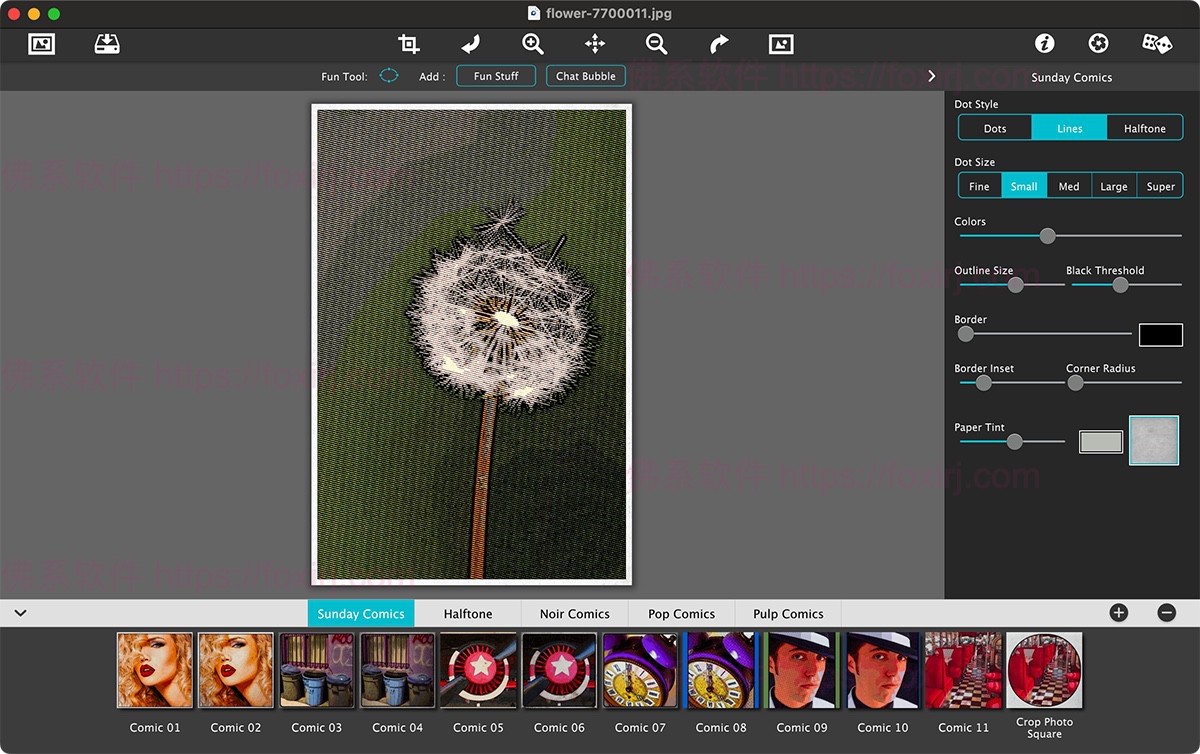
Task: Select the crop tool
Action: pos(408,44)
